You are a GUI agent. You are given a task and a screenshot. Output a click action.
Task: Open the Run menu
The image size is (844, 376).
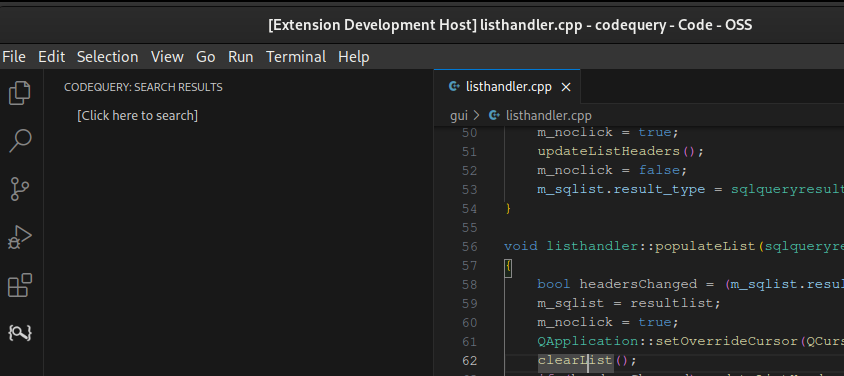pyautogui.click(x=241, y=56)
